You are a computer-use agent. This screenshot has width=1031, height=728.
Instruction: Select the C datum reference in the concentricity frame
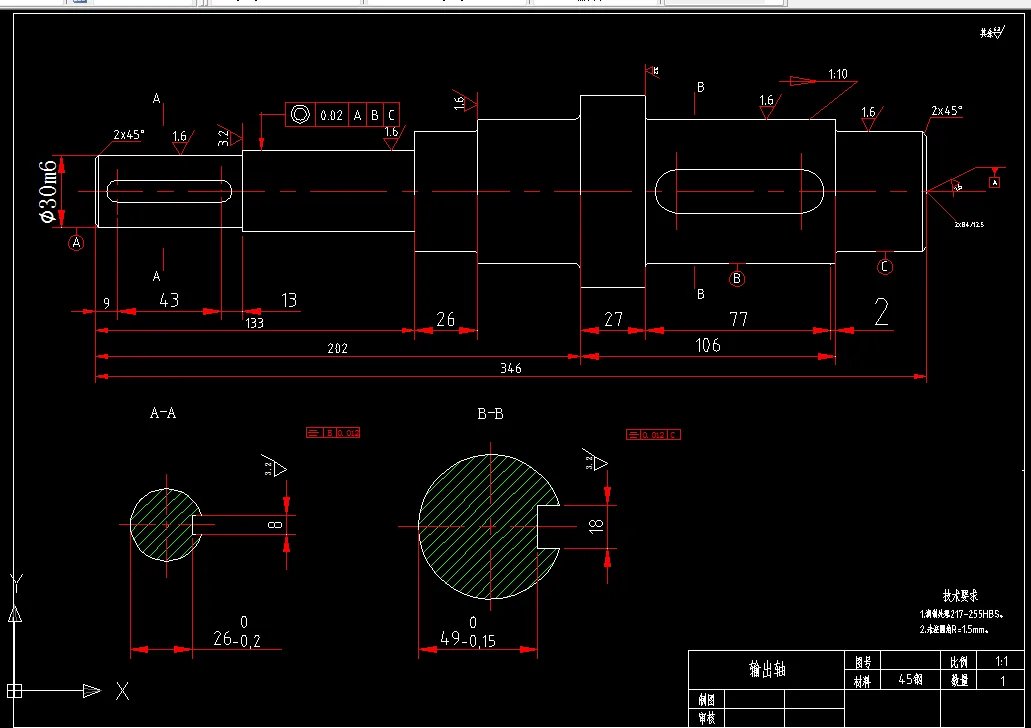391,116
